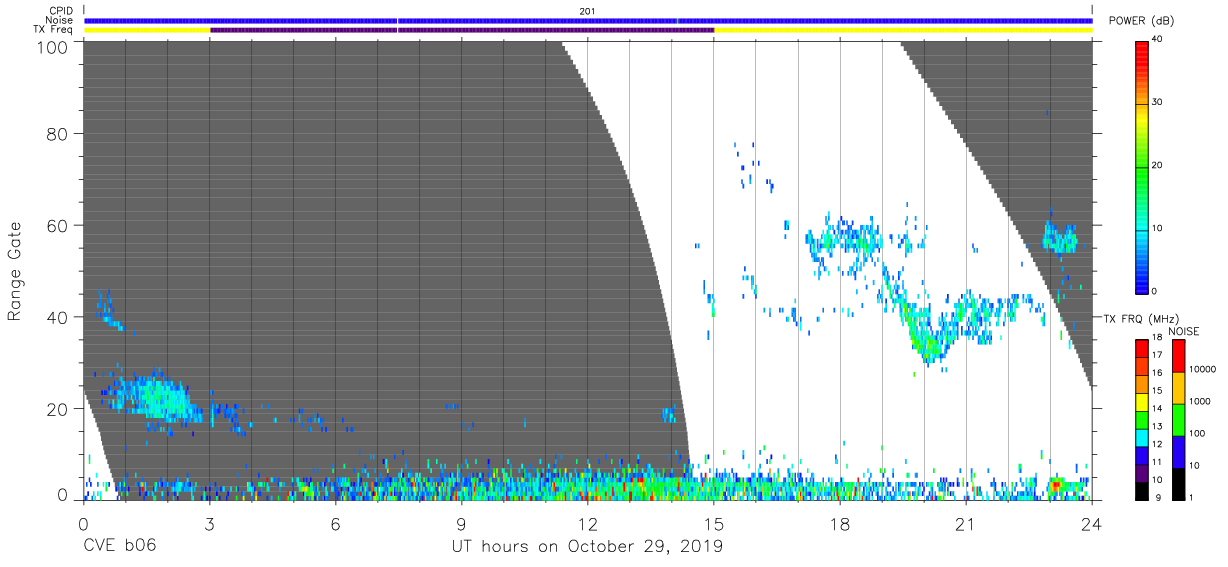Click the NOISE legend title
The image size is (1228, 567).
point(1186,331)
